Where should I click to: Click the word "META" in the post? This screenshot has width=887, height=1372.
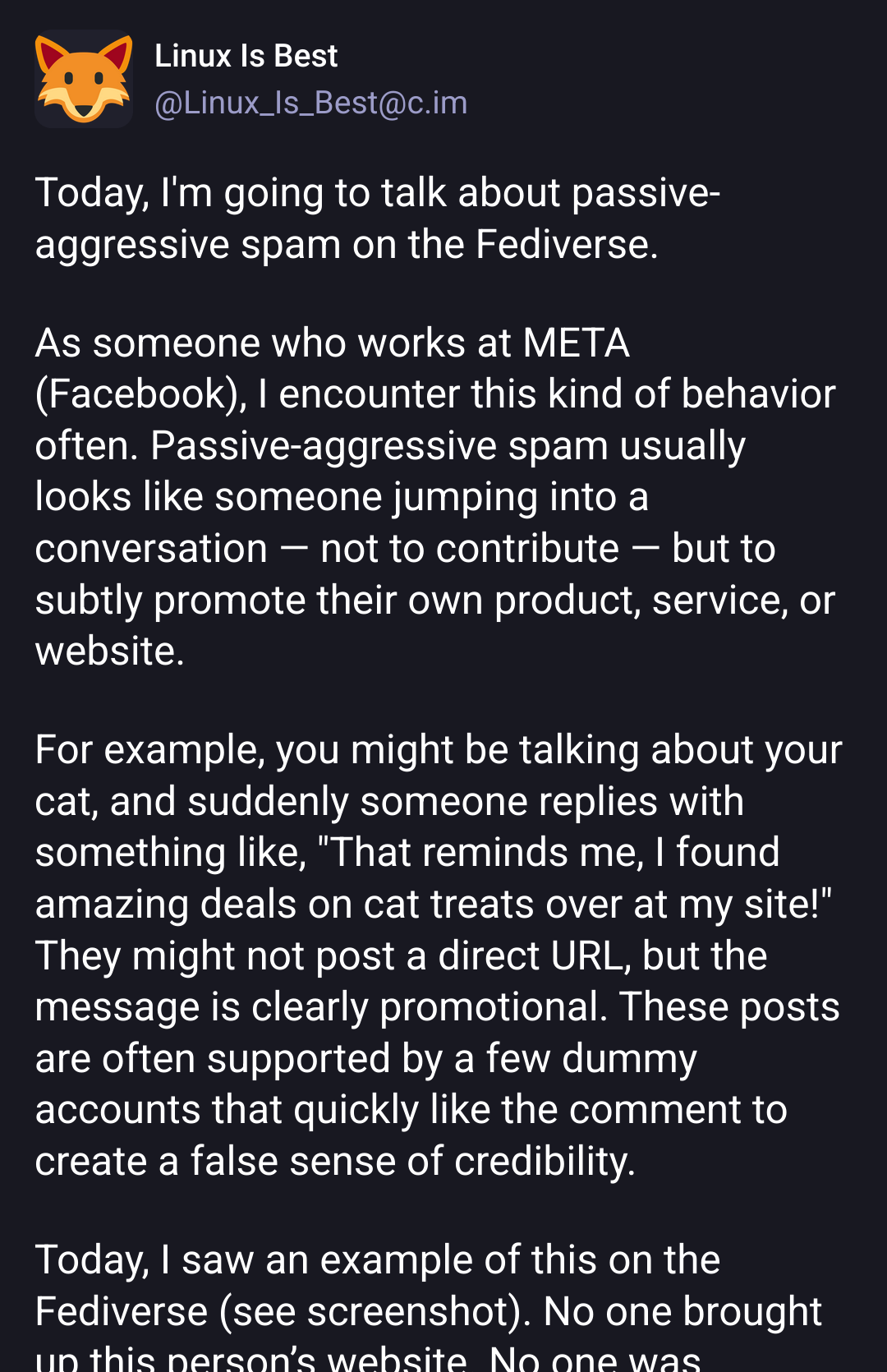(576, 343)
